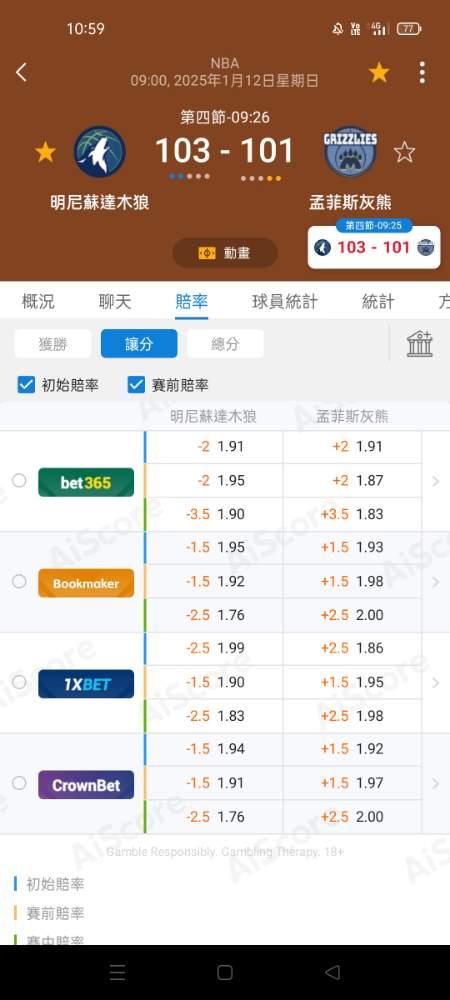Select the 讓分 odds type
The width and height of the screenshot is (450, 1000).
click(139, 344)
